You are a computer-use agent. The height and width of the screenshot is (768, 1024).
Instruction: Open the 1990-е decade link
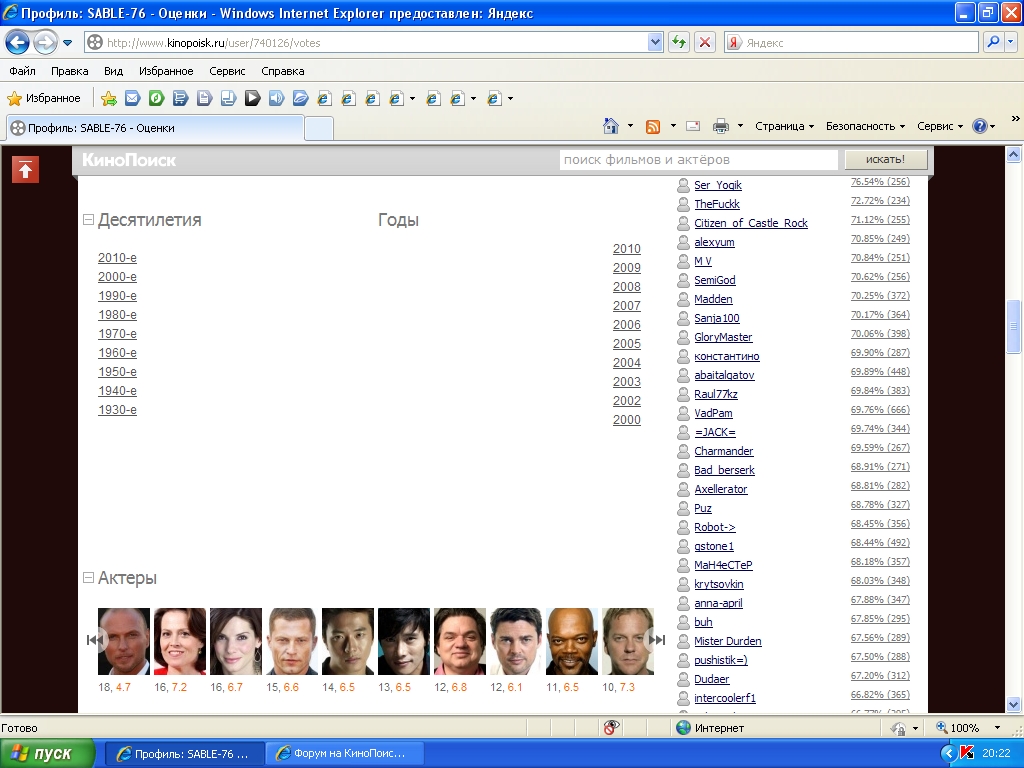[x=117, y=296]
